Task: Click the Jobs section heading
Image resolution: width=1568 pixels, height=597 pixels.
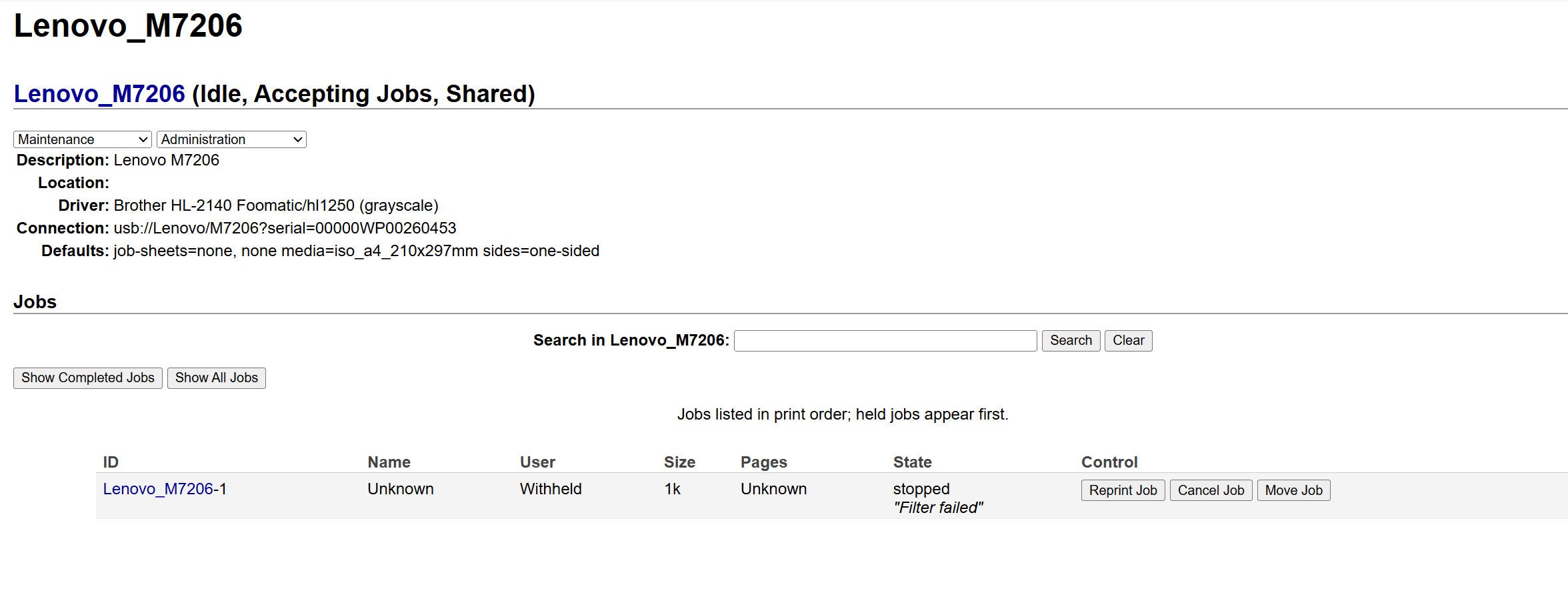Action: 35,302
